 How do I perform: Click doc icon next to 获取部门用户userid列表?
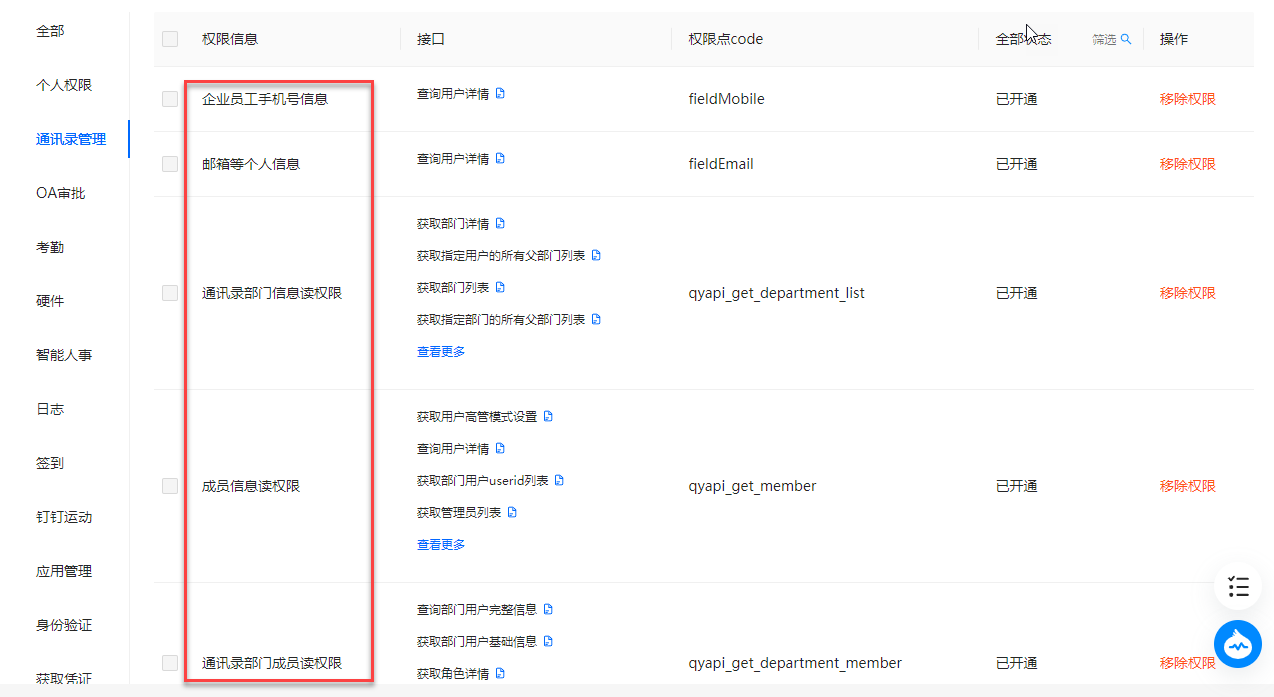pos(560,480)
